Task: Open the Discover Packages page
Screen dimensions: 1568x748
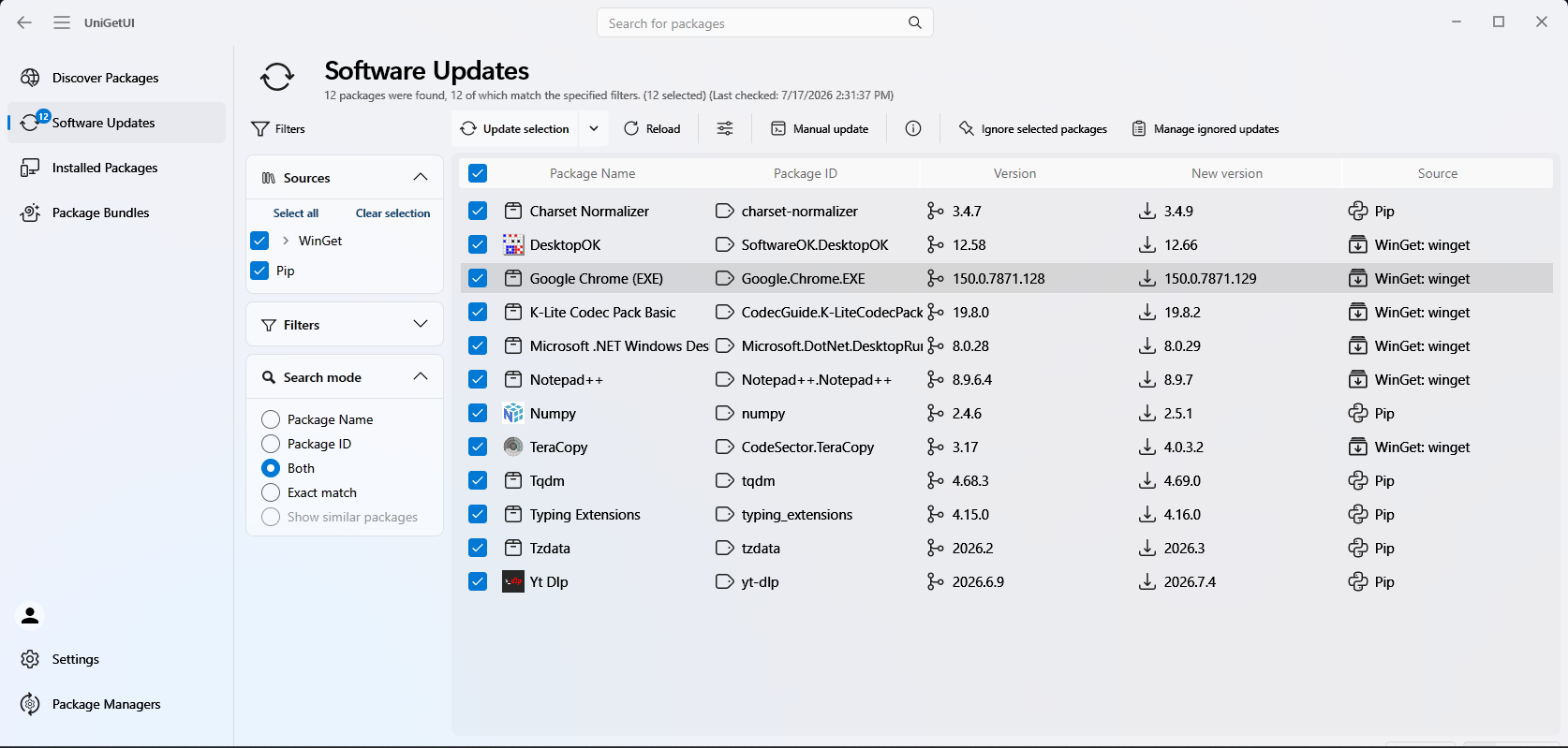Action: tap(117, 78)
